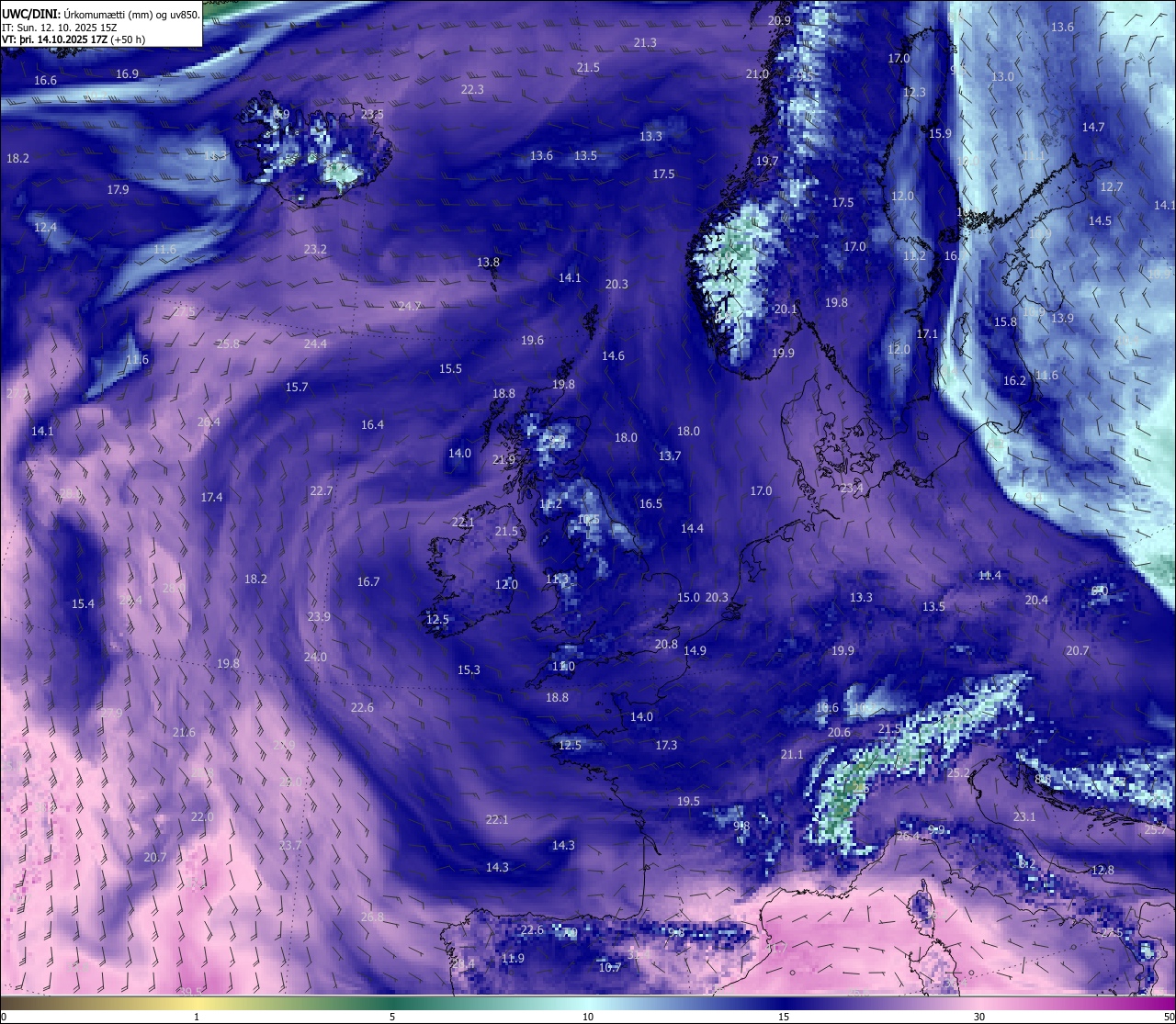Click the map value 23.9
Screen dimensions: 1176x1024
pyautogui.click(x=319, y=617)
